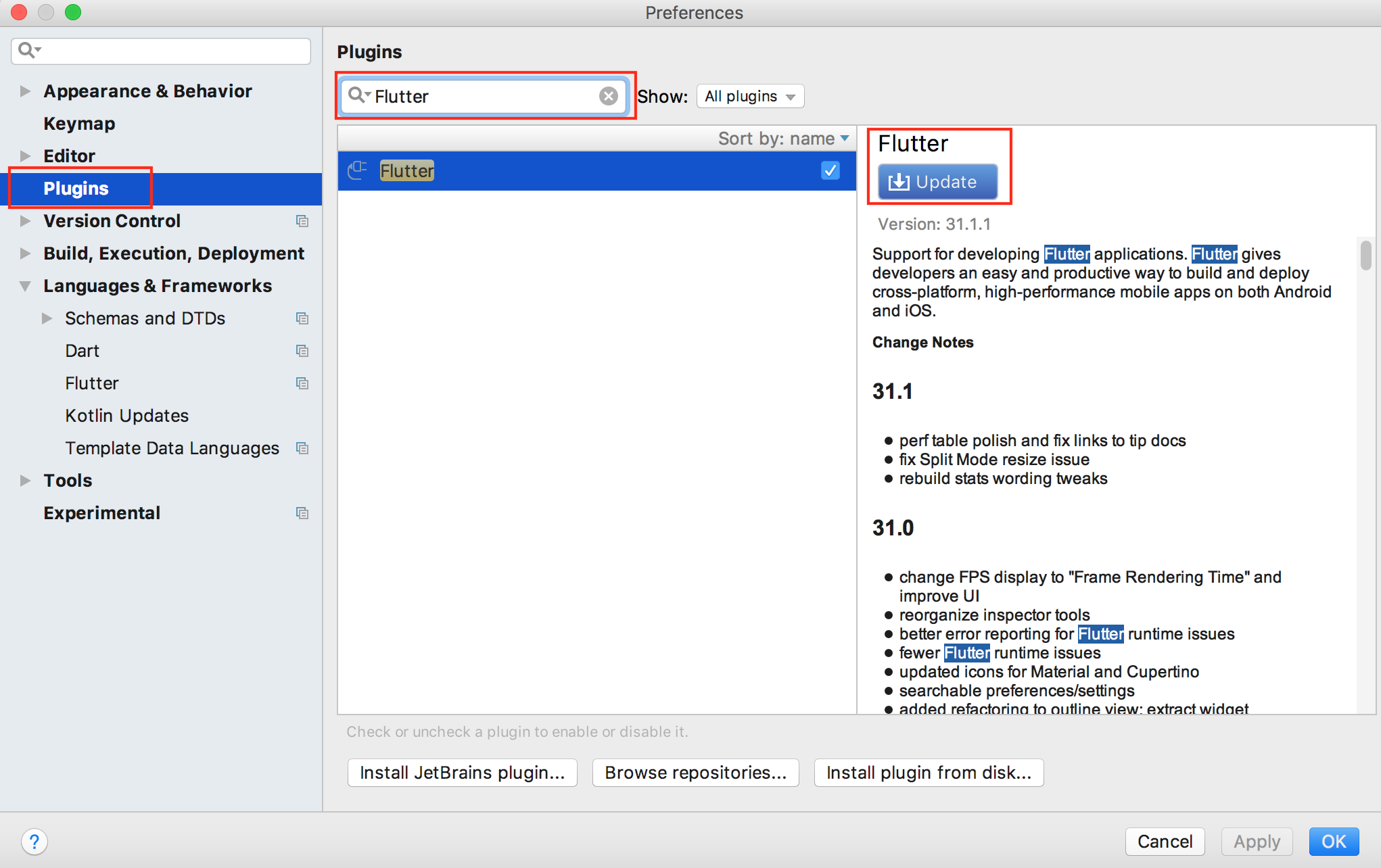Click project-level icon beside Version Control

coord(302,221)
